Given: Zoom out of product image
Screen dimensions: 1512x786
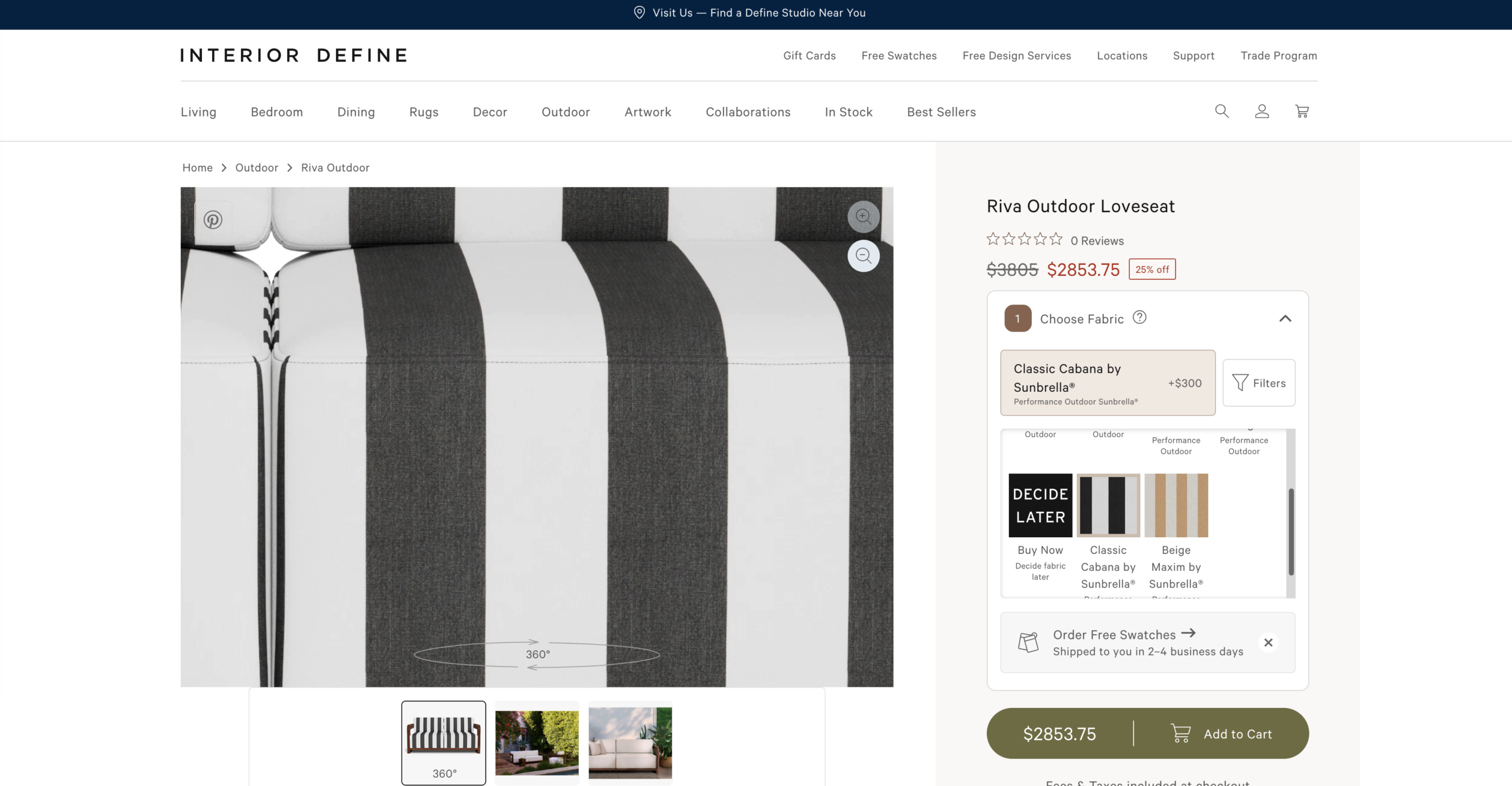Looking at the screenshot, I should (x=863, y=256).
